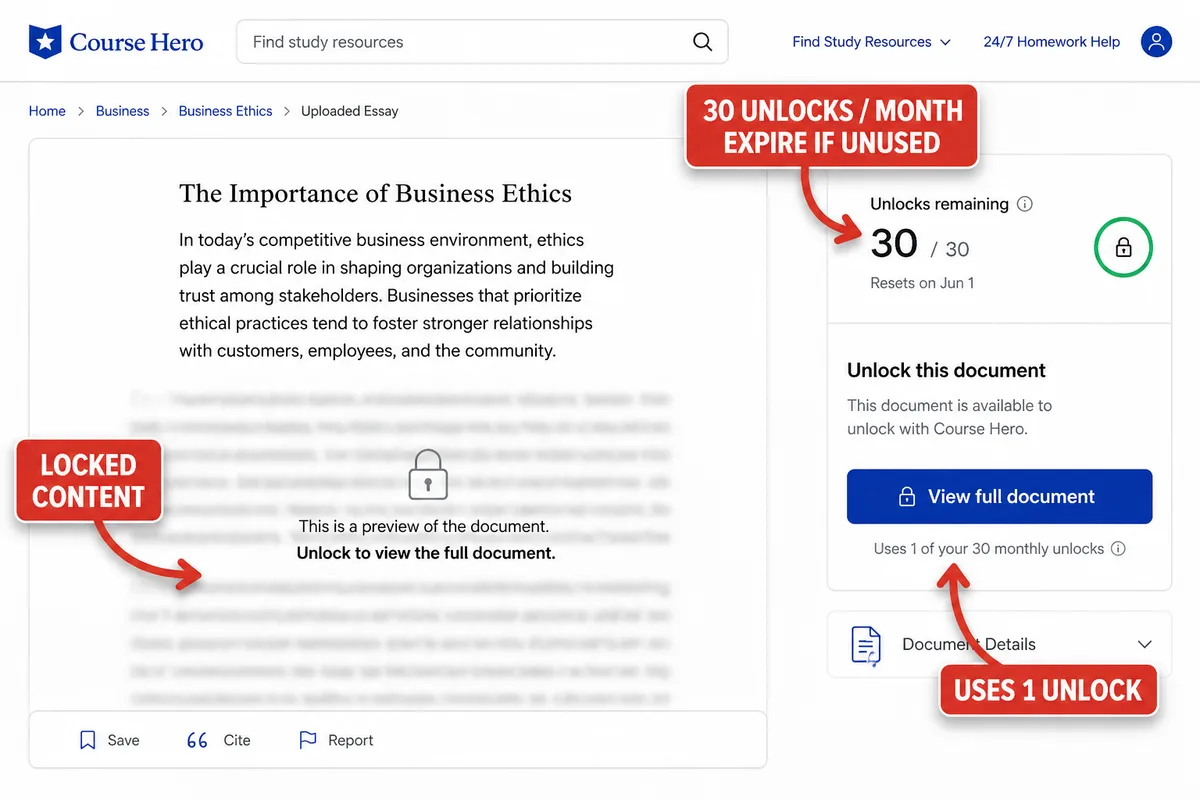Navigate to Business Ethics breadcrumb
This screenshot has width=1200, height=800.
pos(225,111)
